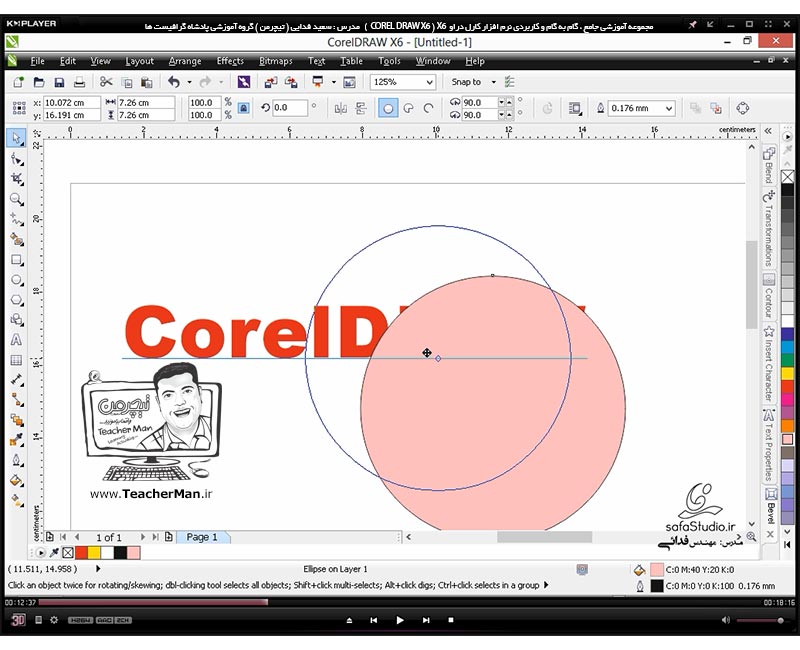The image size is (800, 650).
Task: Open the File menu
Action: point(37,61)
